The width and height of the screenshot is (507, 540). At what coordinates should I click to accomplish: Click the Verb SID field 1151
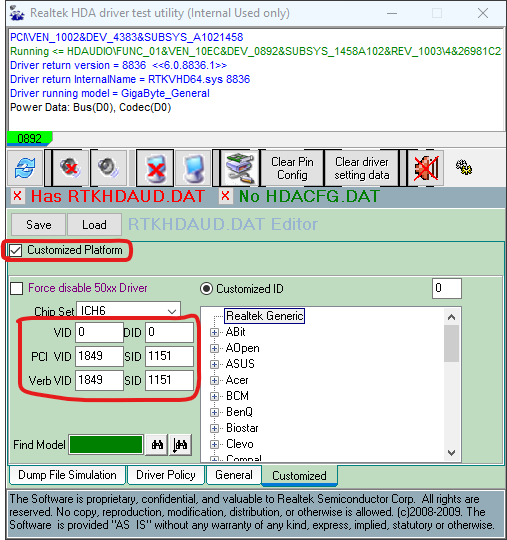[169, 380]
